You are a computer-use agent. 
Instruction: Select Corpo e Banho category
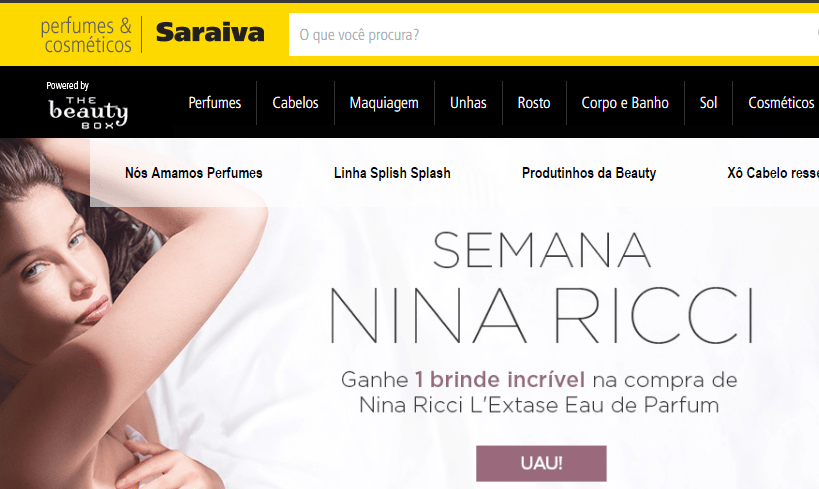coord(625,103)
